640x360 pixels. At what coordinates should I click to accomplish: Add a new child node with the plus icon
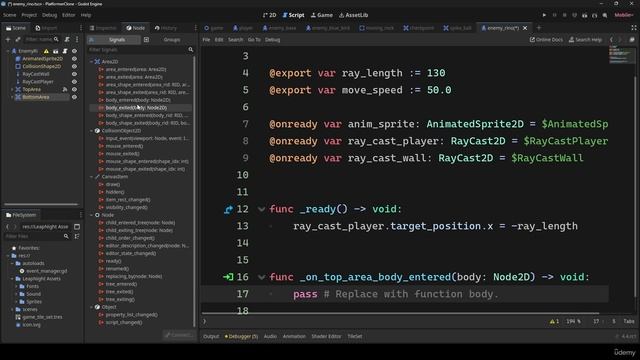pos(8,40)
